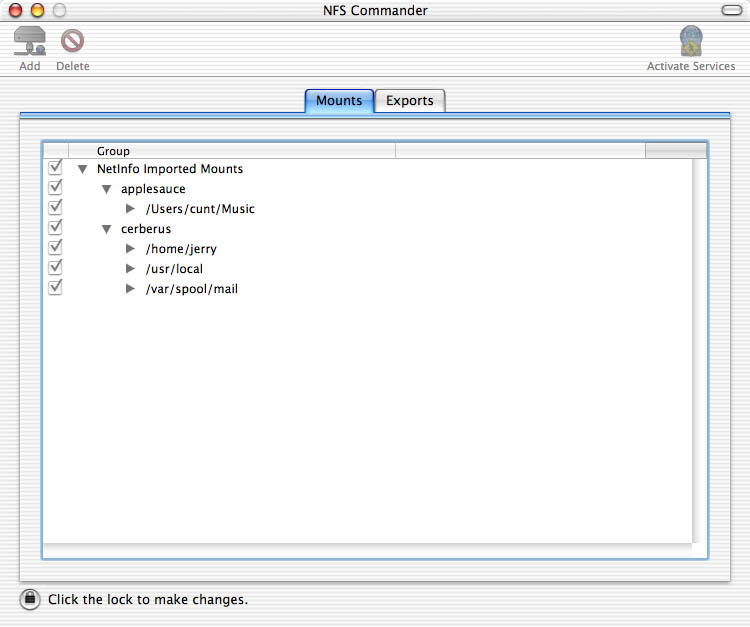Toggle the toolbar using the title bar pill button
750x627 pixels.
(732, 10)
